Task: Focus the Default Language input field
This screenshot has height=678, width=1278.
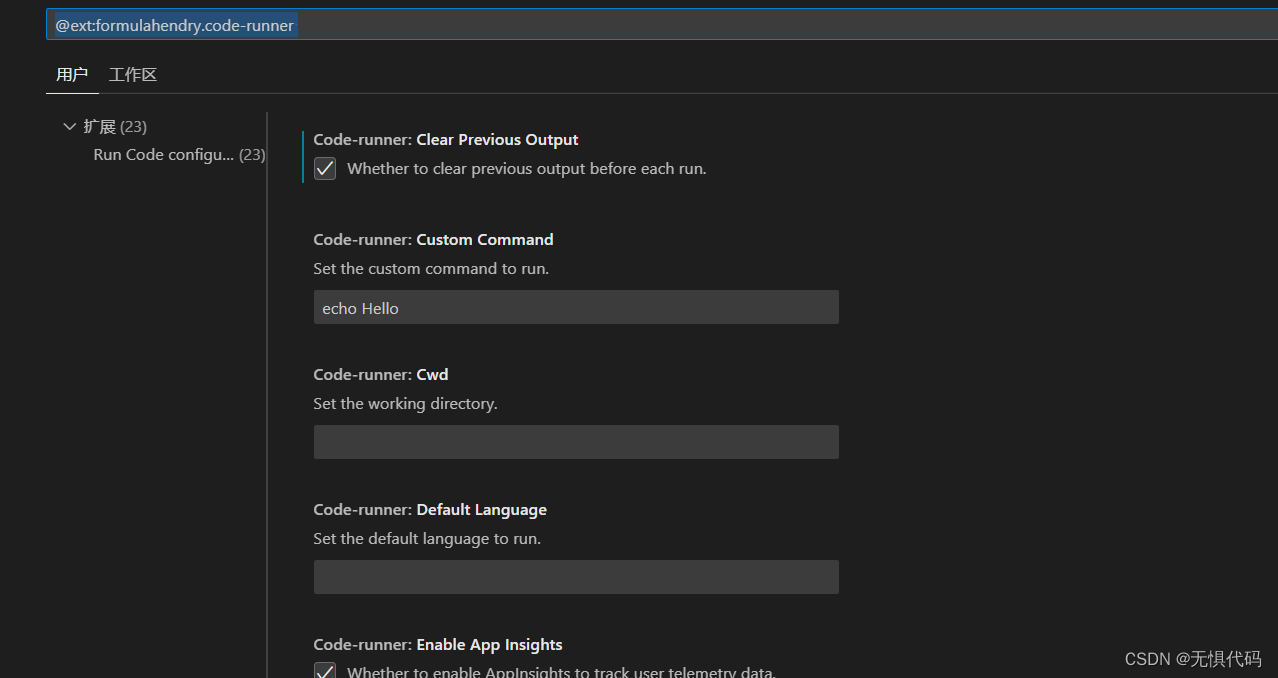Action: pos(576,577)
